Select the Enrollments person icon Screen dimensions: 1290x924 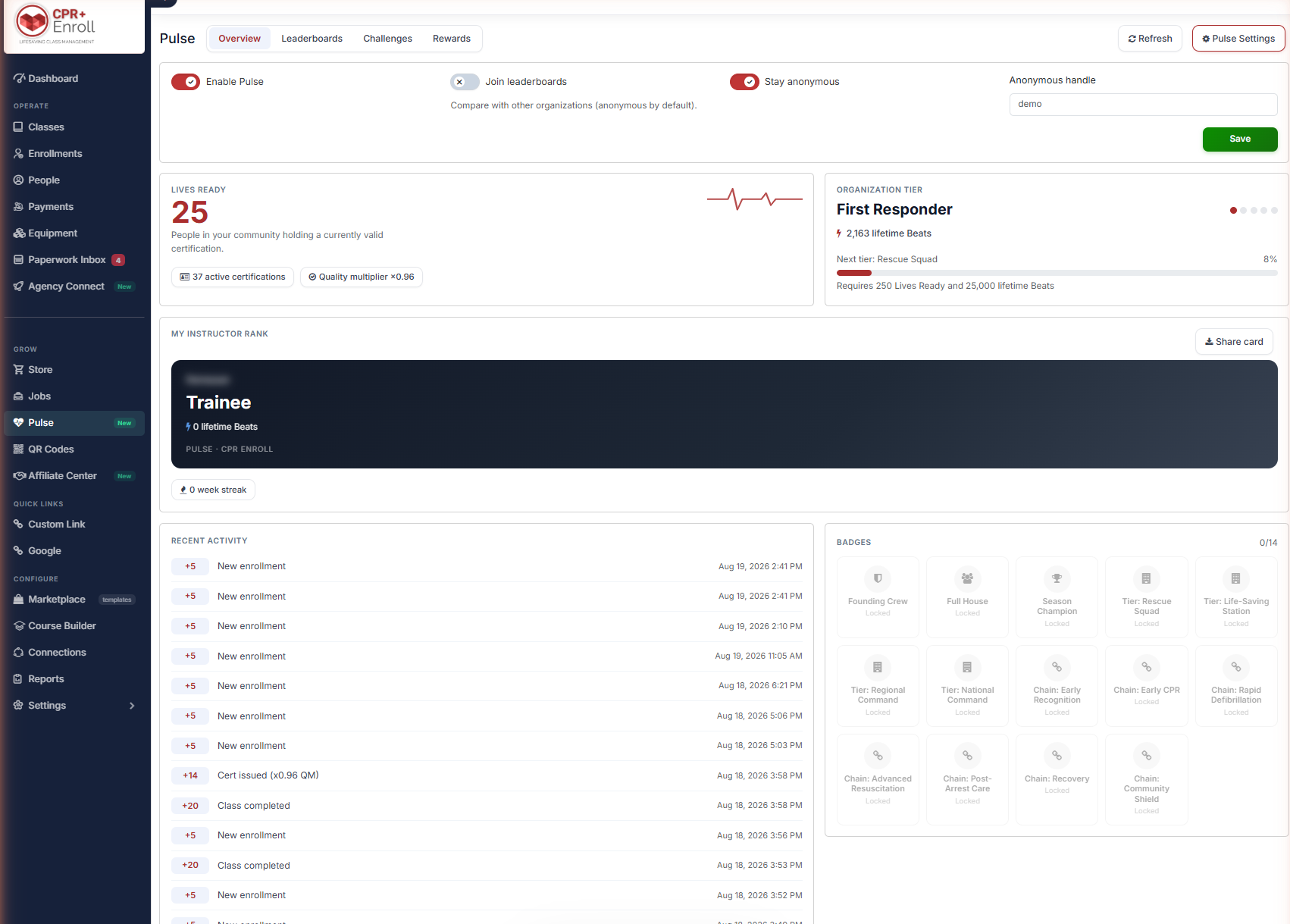19,153
